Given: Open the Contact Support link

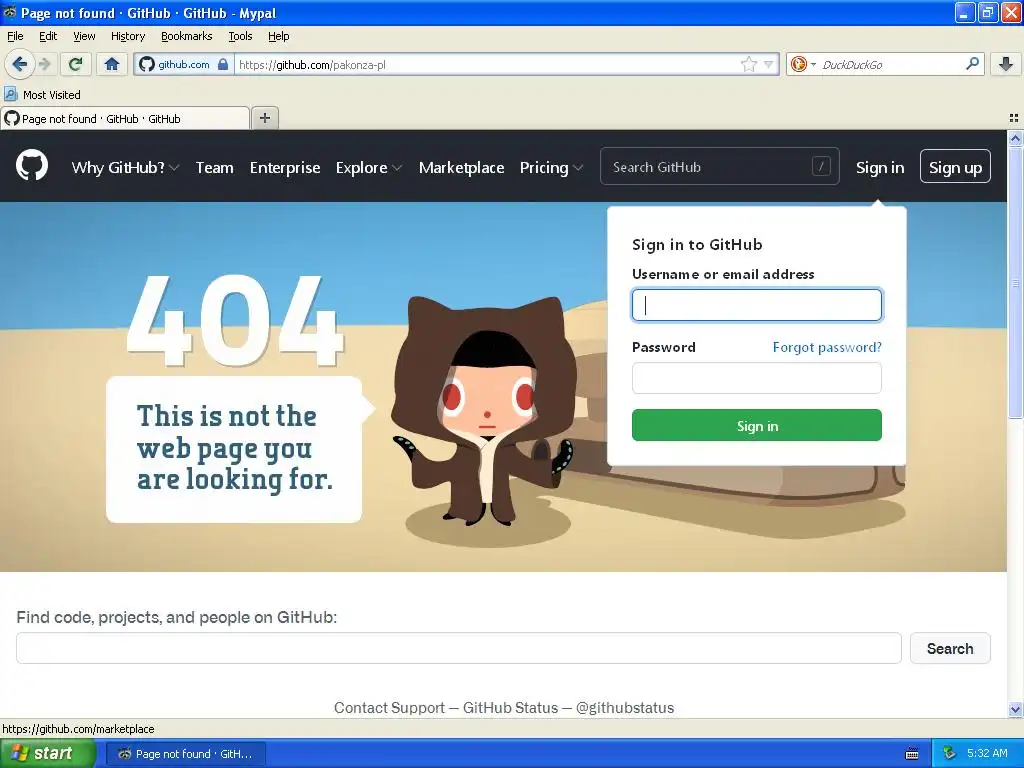Looking at the screenshot, I should 389,708.
